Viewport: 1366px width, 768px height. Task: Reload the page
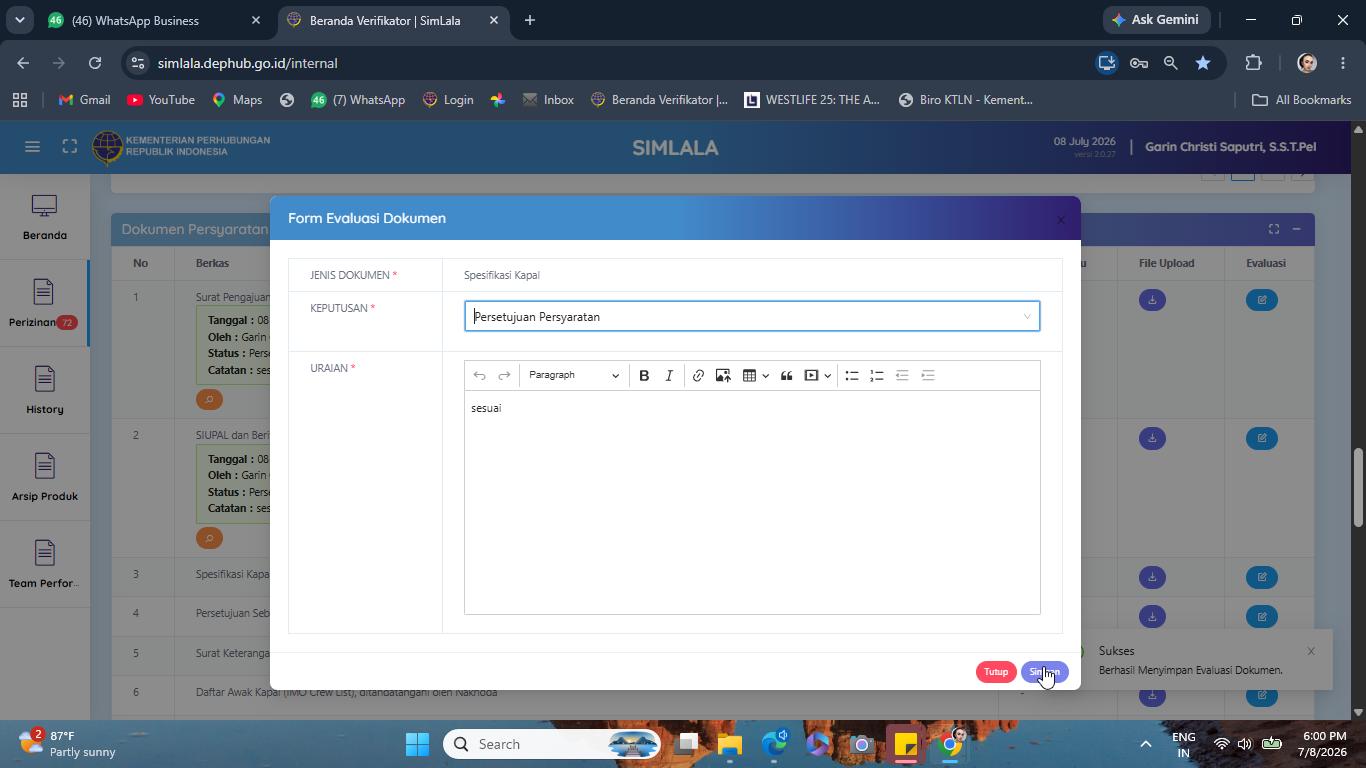point(95,63)
